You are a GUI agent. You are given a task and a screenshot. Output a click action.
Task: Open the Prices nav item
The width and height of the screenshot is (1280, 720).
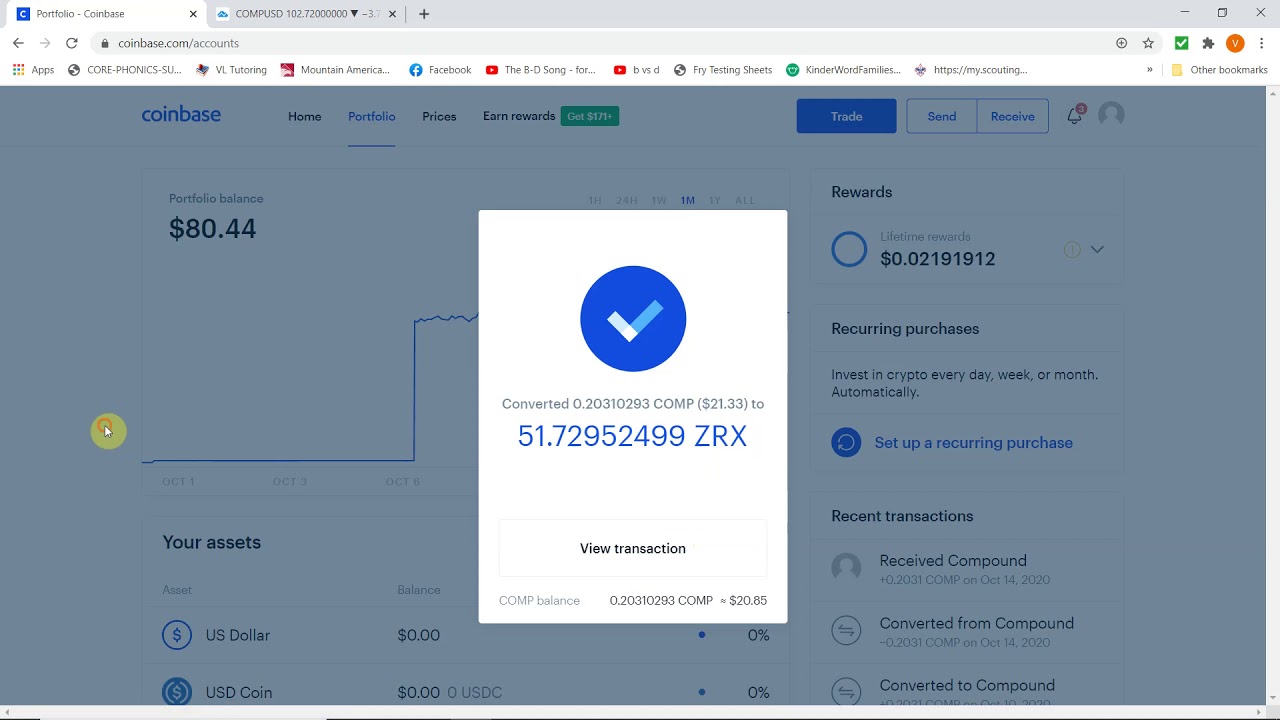pyautogui.click(x=439, y=116)
